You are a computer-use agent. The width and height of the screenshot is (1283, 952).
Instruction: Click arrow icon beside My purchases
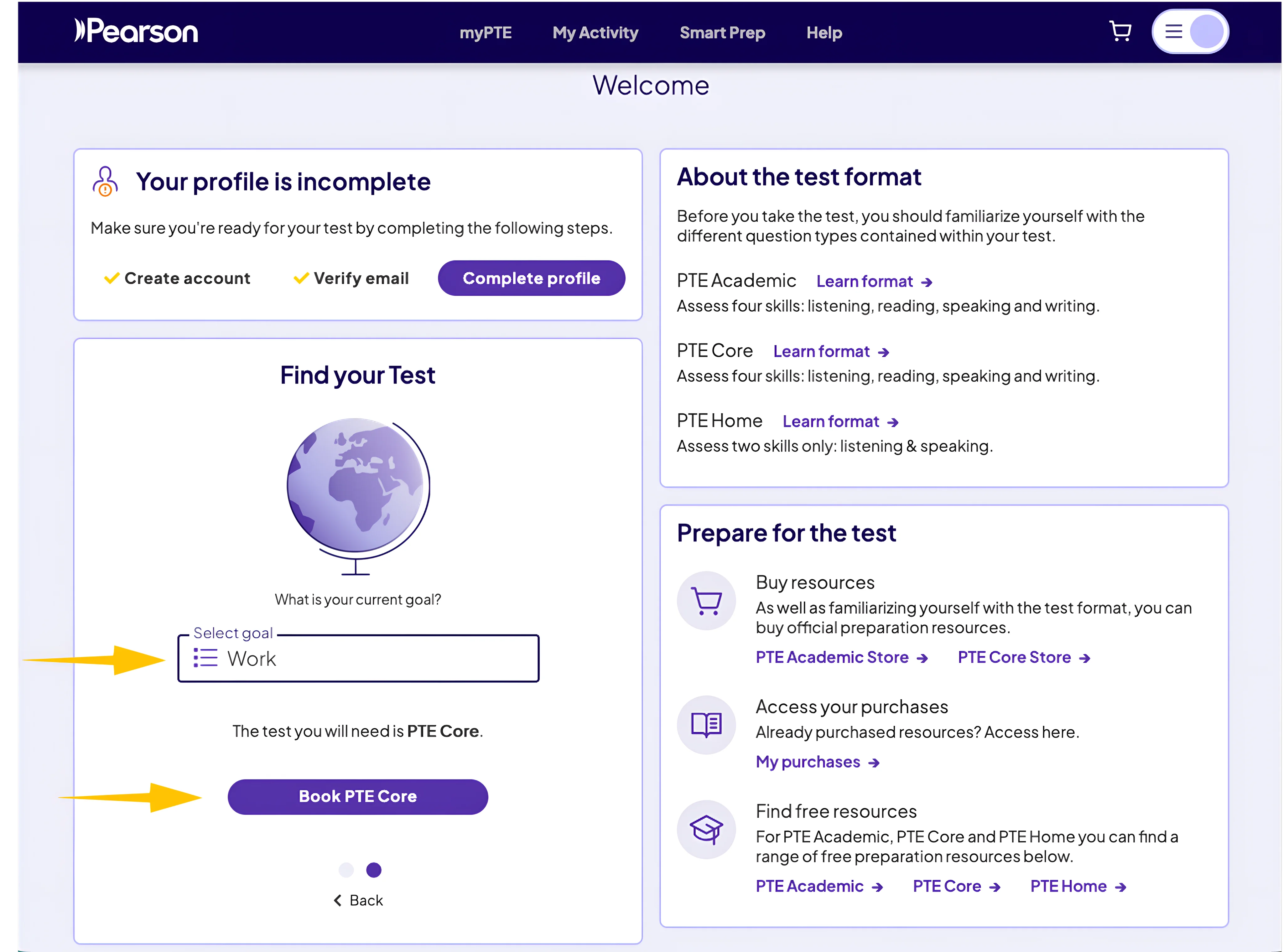(x=874, y=763)
